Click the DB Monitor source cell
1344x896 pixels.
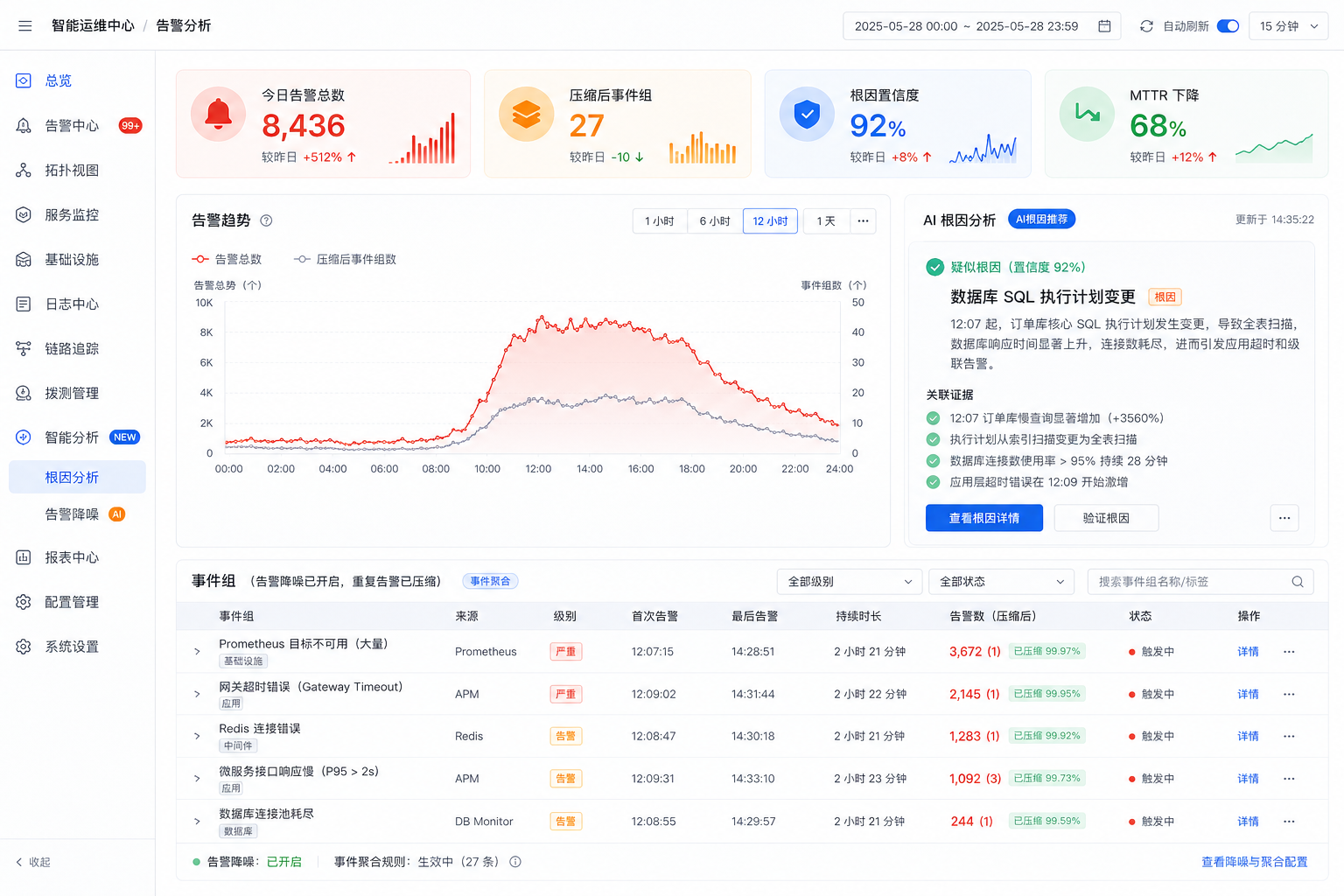[484, 822]
